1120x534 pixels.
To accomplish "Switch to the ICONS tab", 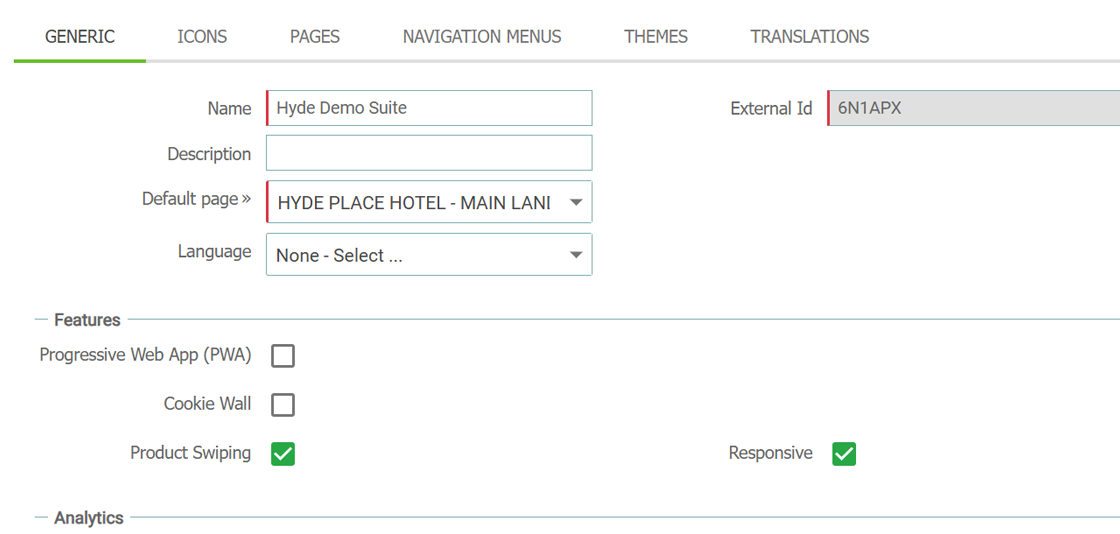I will point(202,36).
